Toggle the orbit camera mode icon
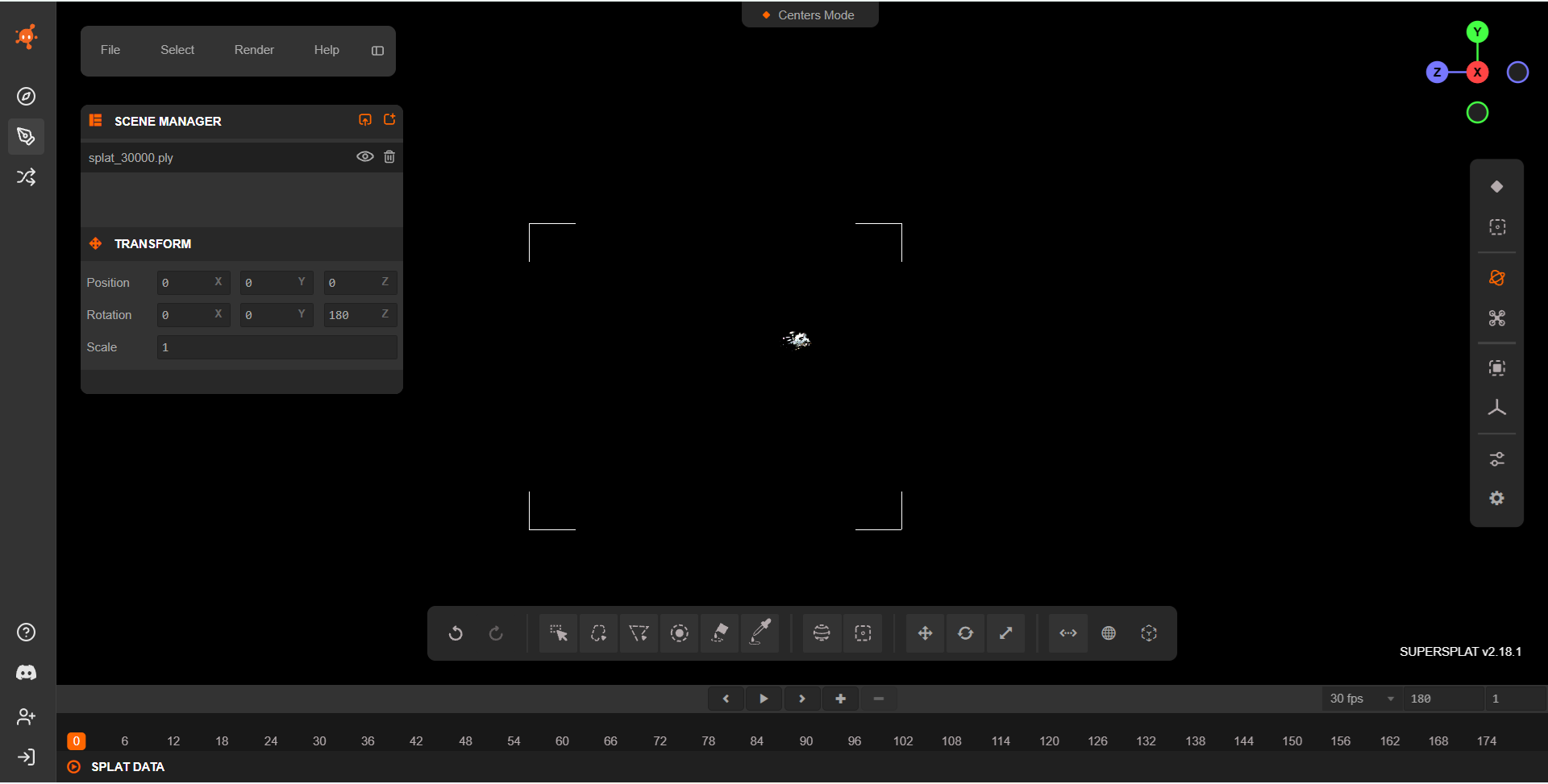The height and width of the screenshot is (784, 1548). [1496, 278]
